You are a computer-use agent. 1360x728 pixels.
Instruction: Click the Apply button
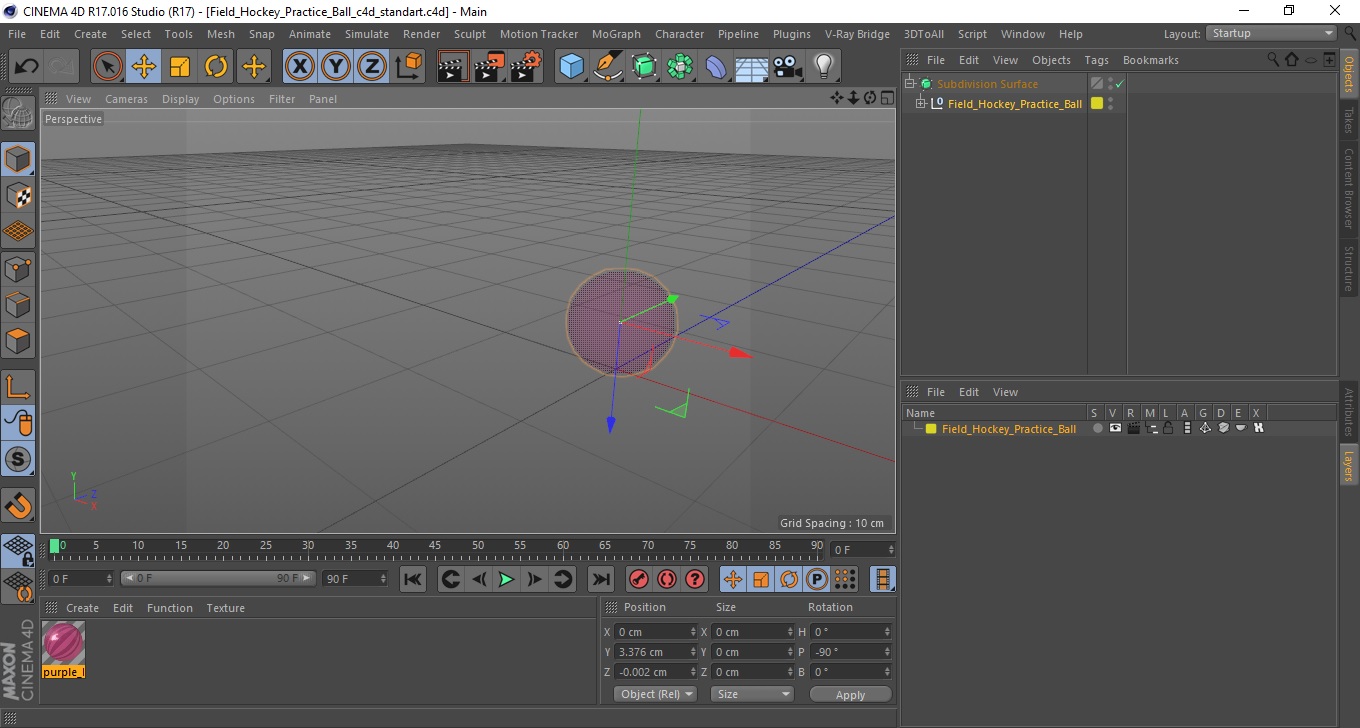(x=850, y=695)
